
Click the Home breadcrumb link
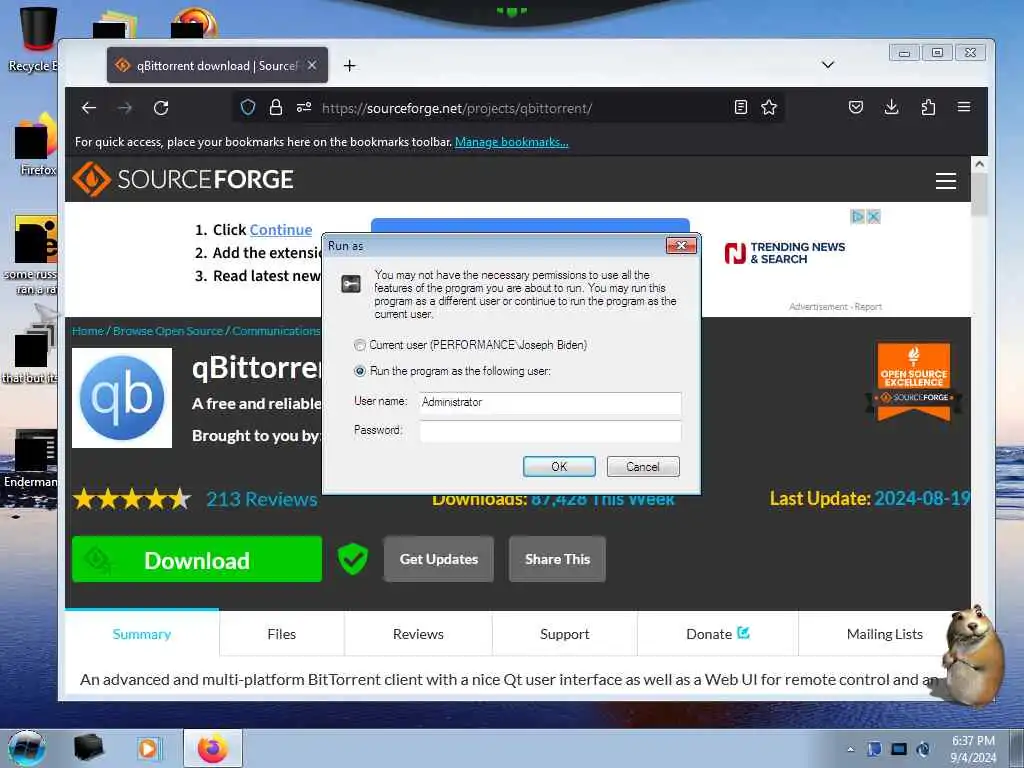click(88, 331)
